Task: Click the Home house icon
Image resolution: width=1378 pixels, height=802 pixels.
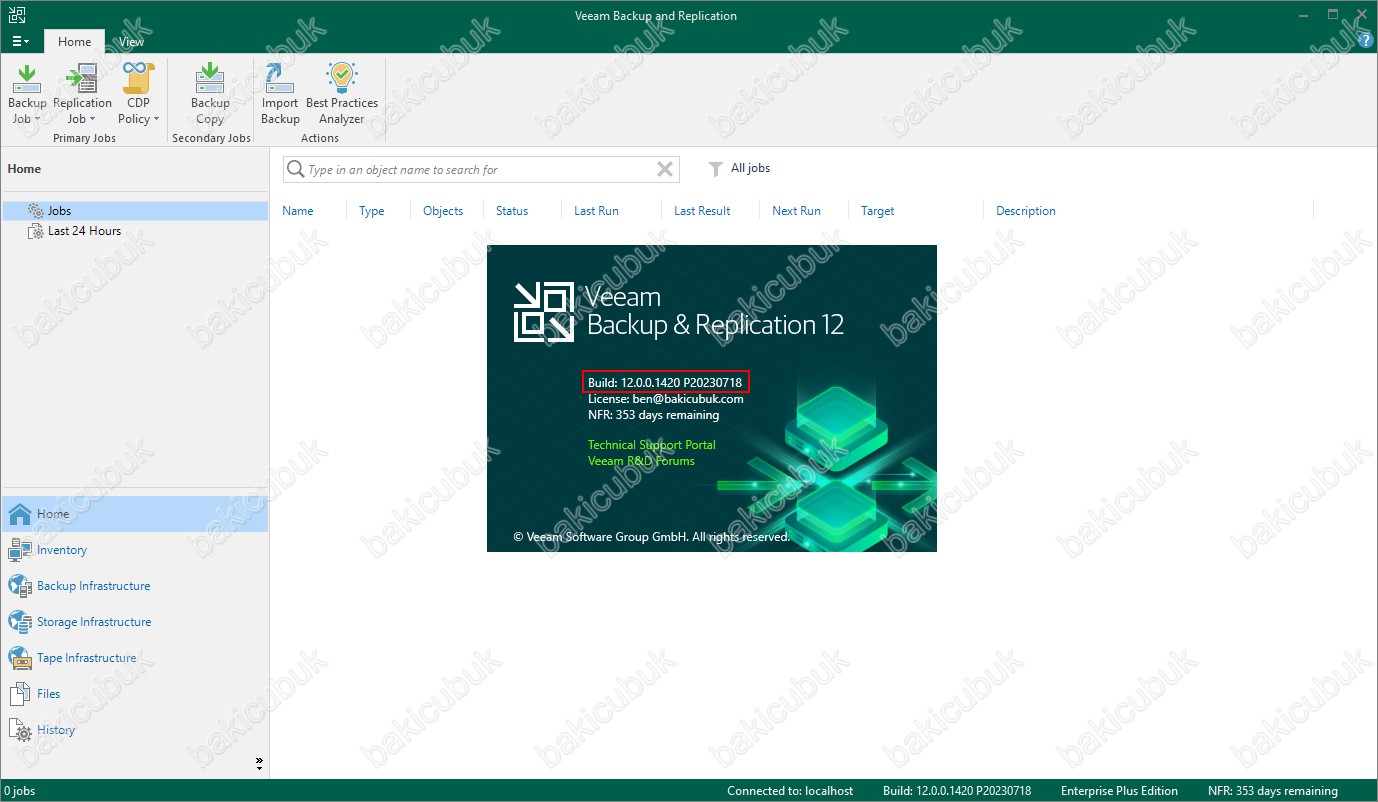Action: (x=20, y=514)
